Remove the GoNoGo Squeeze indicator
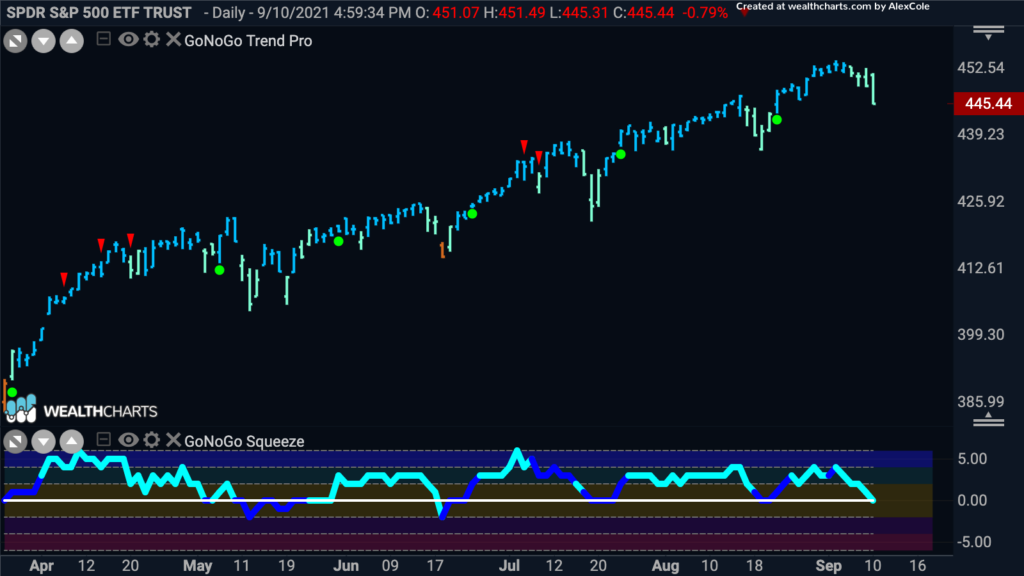The width and height of the screenshot is (1024, 576). [x=173, y=440]
